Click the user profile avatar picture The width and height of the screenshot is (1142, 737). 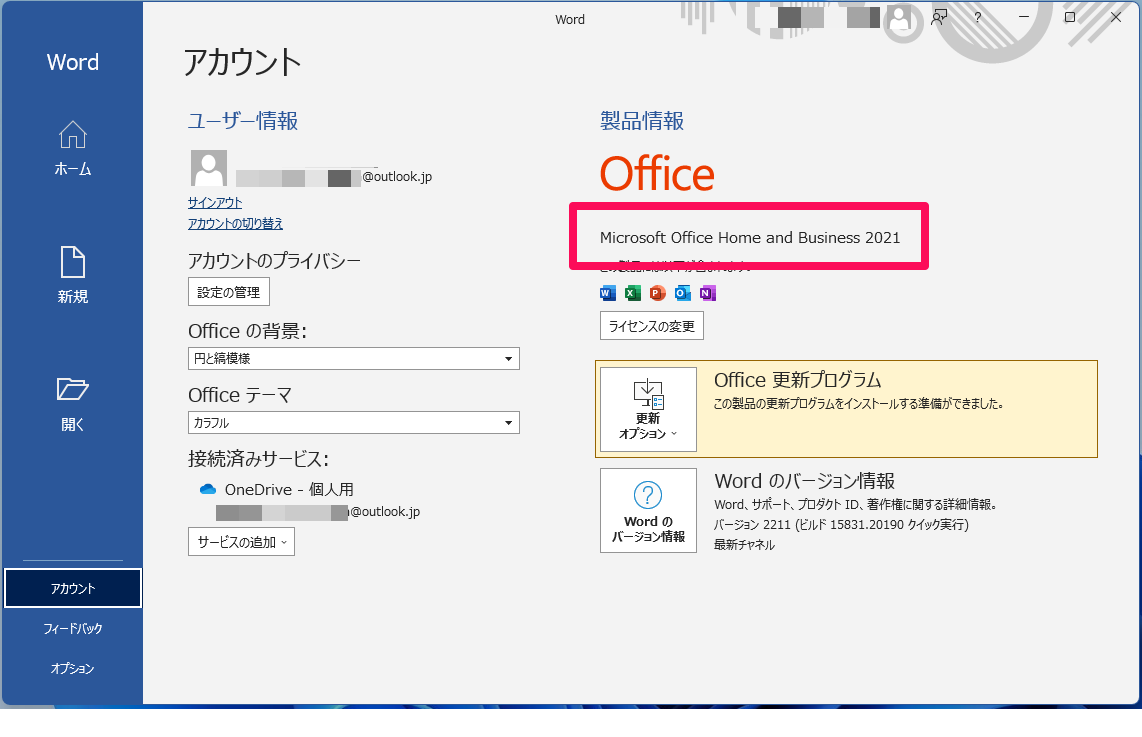coord(208,168)
